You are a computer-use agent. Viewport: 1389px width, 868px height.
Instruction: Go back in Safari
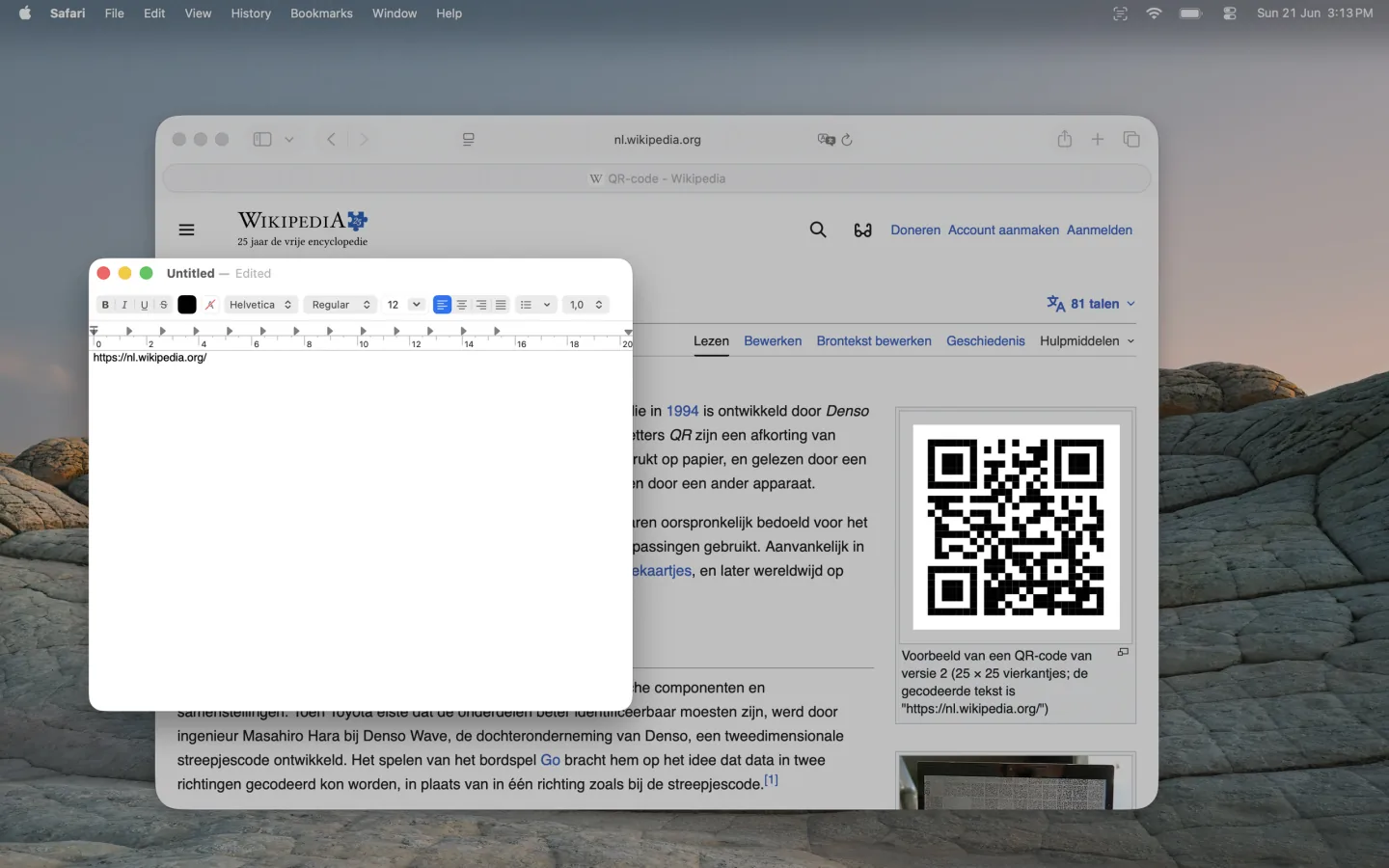[331, 139]
